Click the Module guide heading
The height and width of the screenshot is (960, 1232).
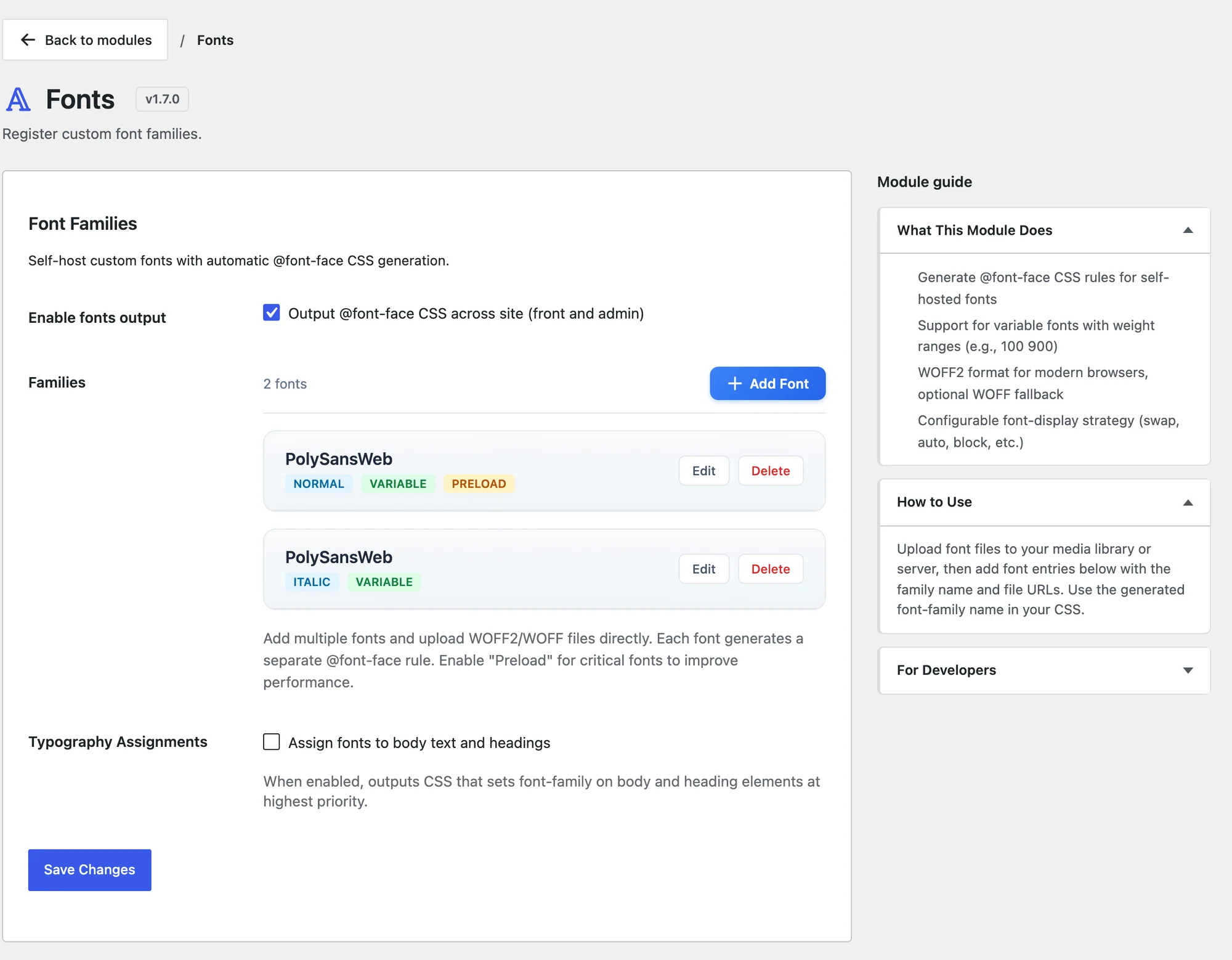pos(924,182)
